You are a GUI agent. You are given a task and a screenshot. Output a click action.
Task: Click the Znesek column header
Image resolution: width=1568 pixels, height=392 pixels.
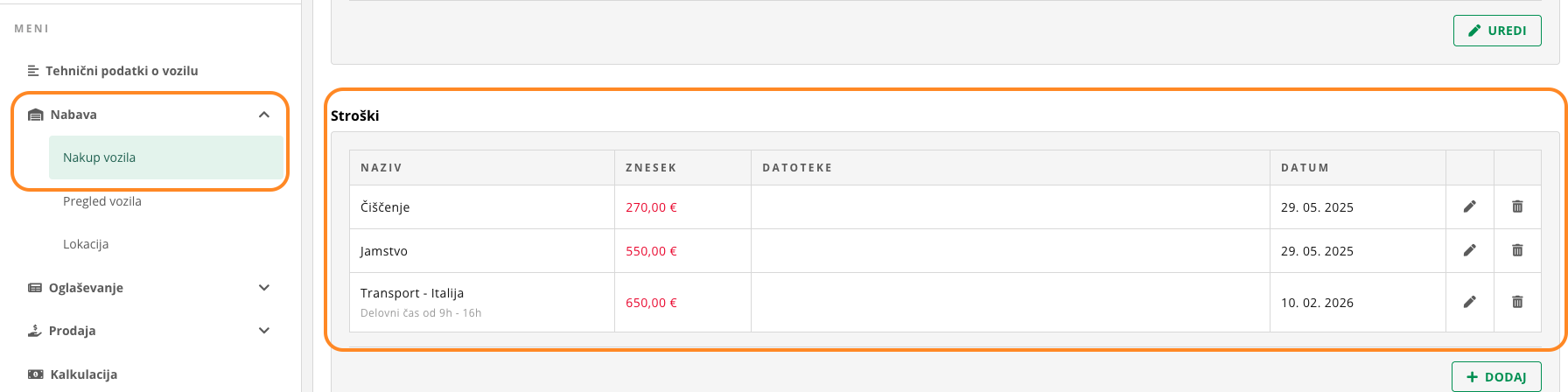click(651, 168)
